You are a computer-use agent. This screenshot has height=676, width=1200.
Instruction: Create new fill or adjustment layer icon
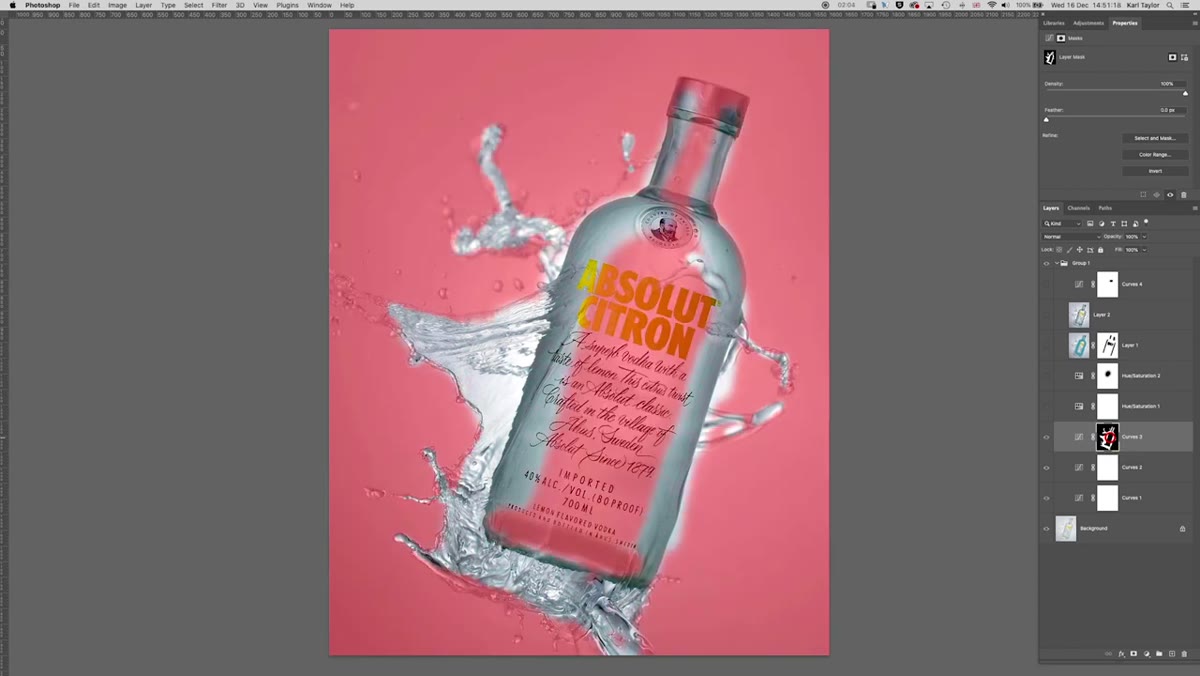click(x=1147, y=654)
